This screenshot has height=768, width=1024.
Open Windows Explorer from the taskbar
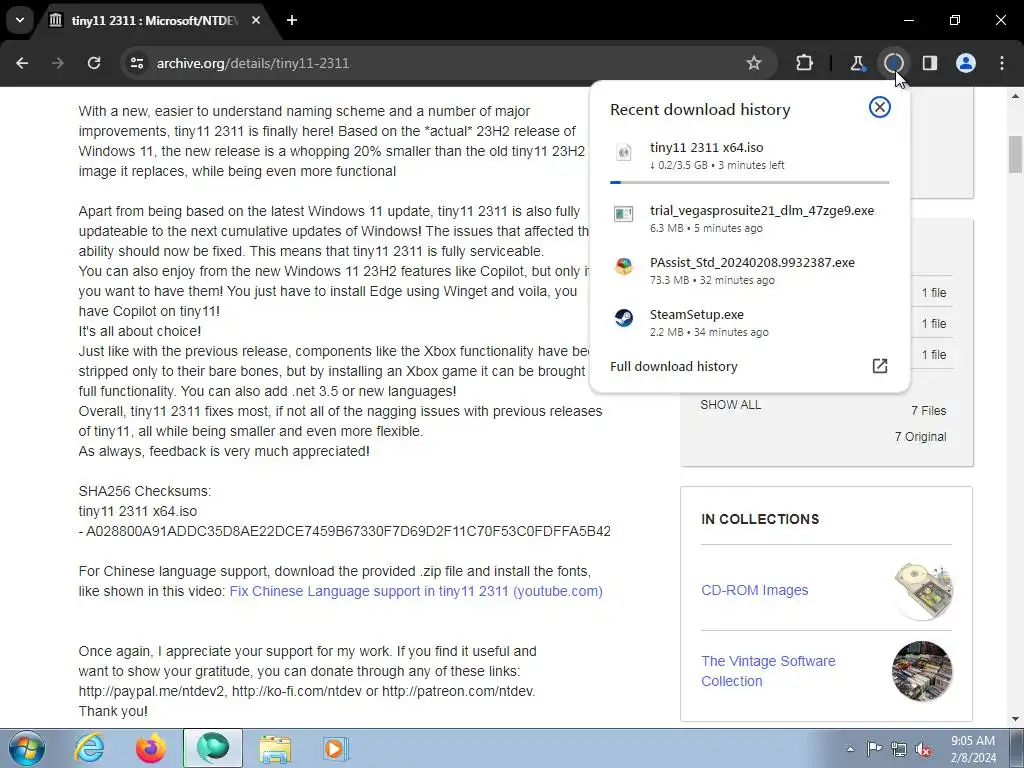click(x=275, y=748)
